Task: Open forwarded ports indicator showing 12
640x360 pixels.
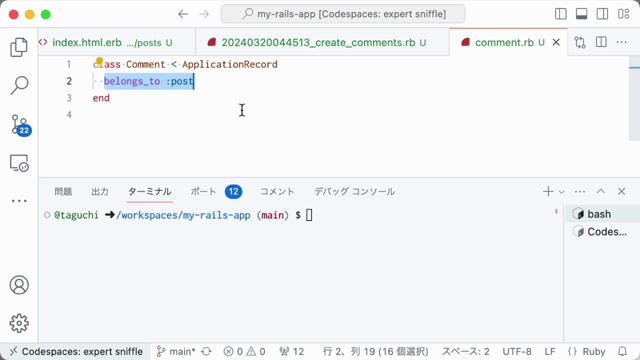Action: 291,351
